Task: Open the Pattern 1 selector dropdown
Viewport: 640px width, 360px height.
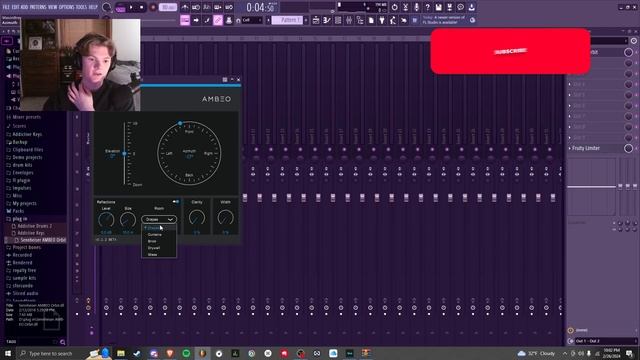Action: pos(287,20)
